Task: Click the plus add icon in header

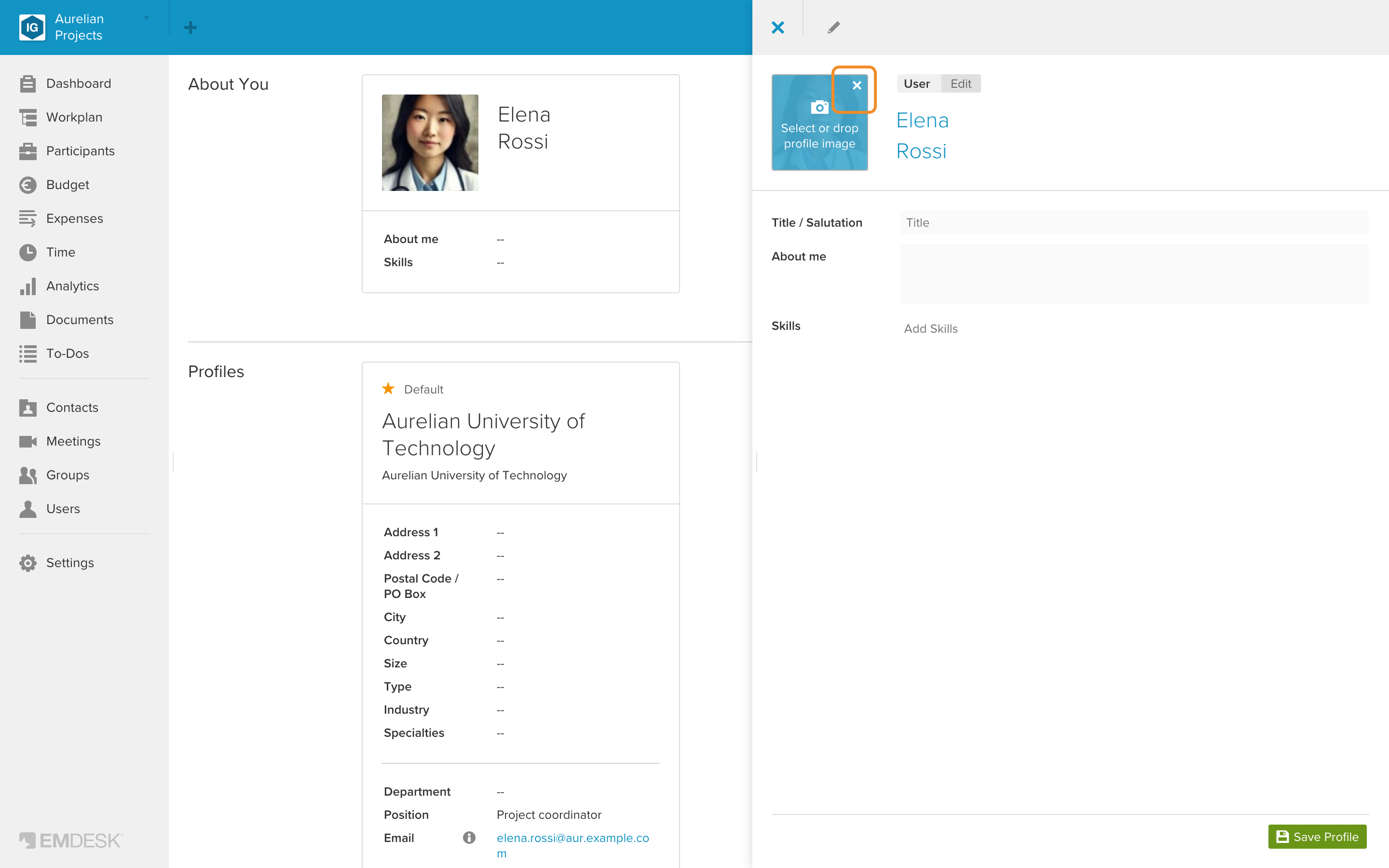Action: click(191, 27)
